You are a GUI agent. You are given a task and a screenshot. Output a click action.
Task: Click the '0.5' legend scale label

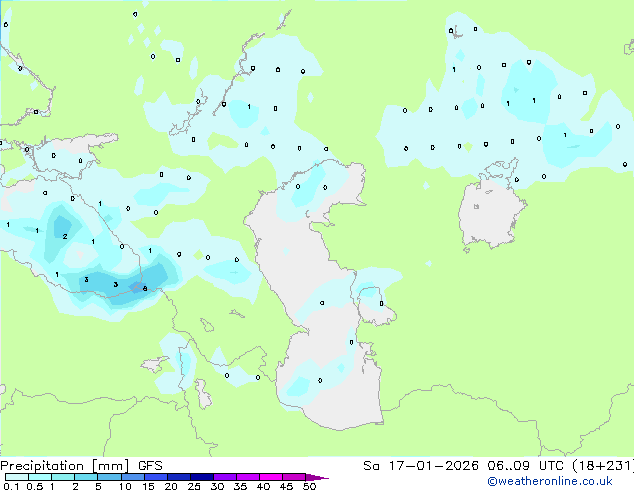(x=34, y=486)
